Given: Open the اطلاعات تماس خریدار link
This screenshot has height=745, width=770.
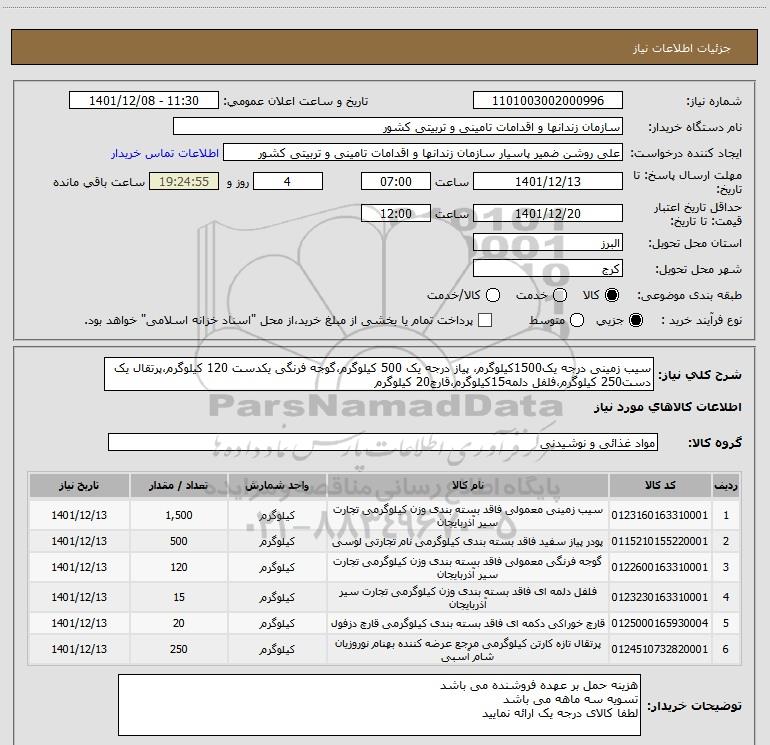Looking at the screenshot, I should [x=165, y=153].
